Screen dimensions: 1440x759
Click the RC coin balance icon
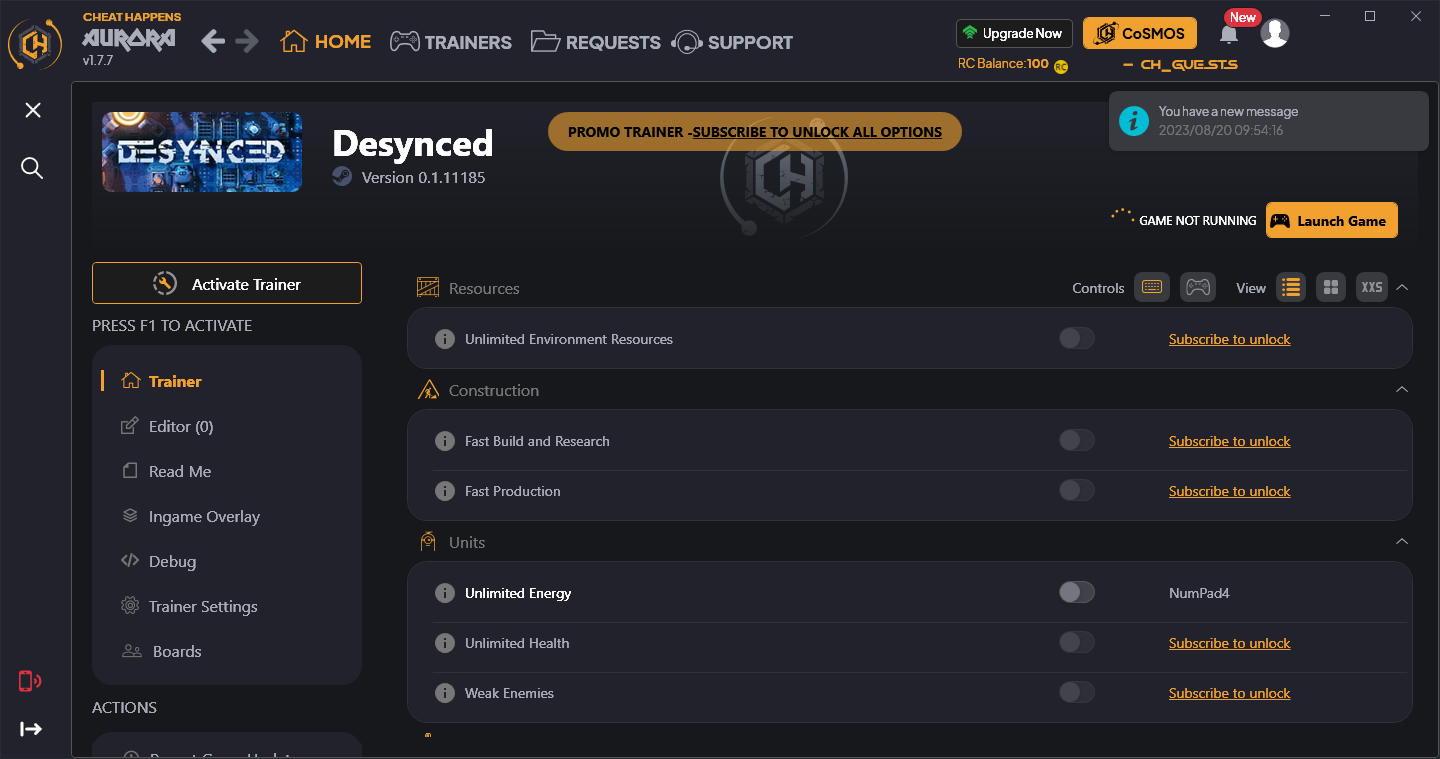pyautogui.click(x=1060, y=66)
